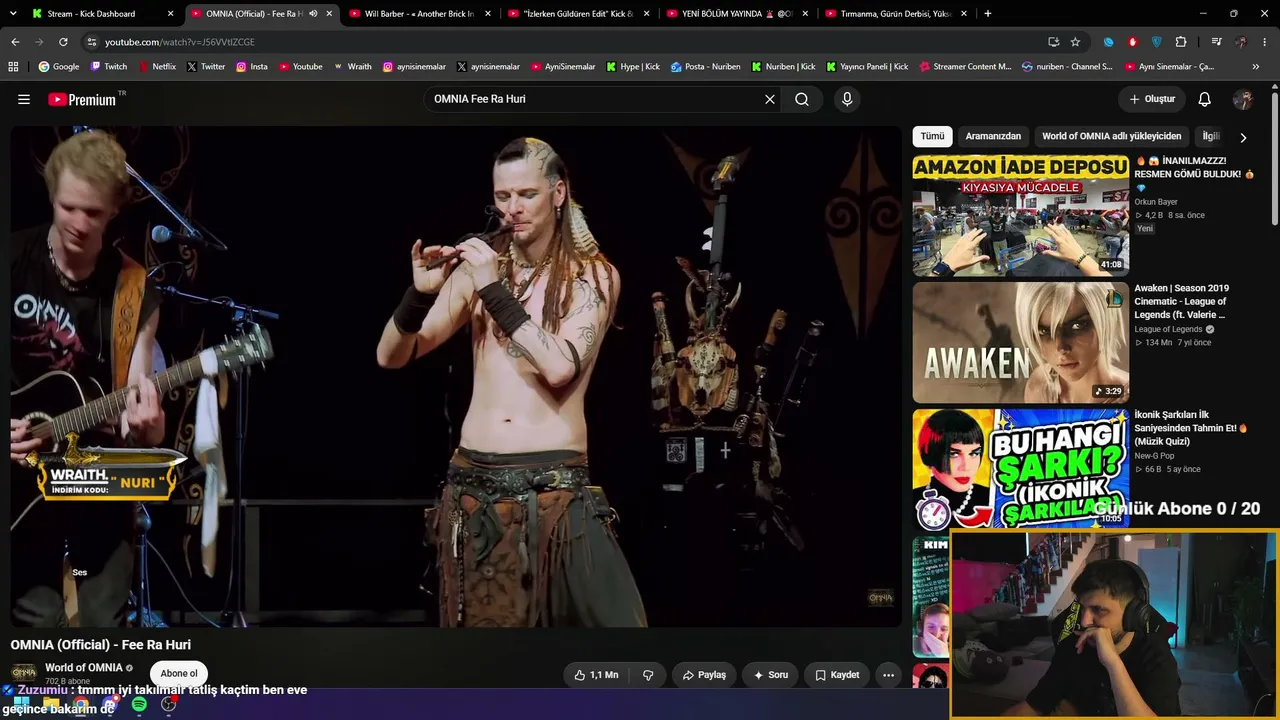Image resolution: width=1280 pixels, height=720 pixels.
Task: Open the Orkun Bayer channel name
Action: pos(1156,202)
